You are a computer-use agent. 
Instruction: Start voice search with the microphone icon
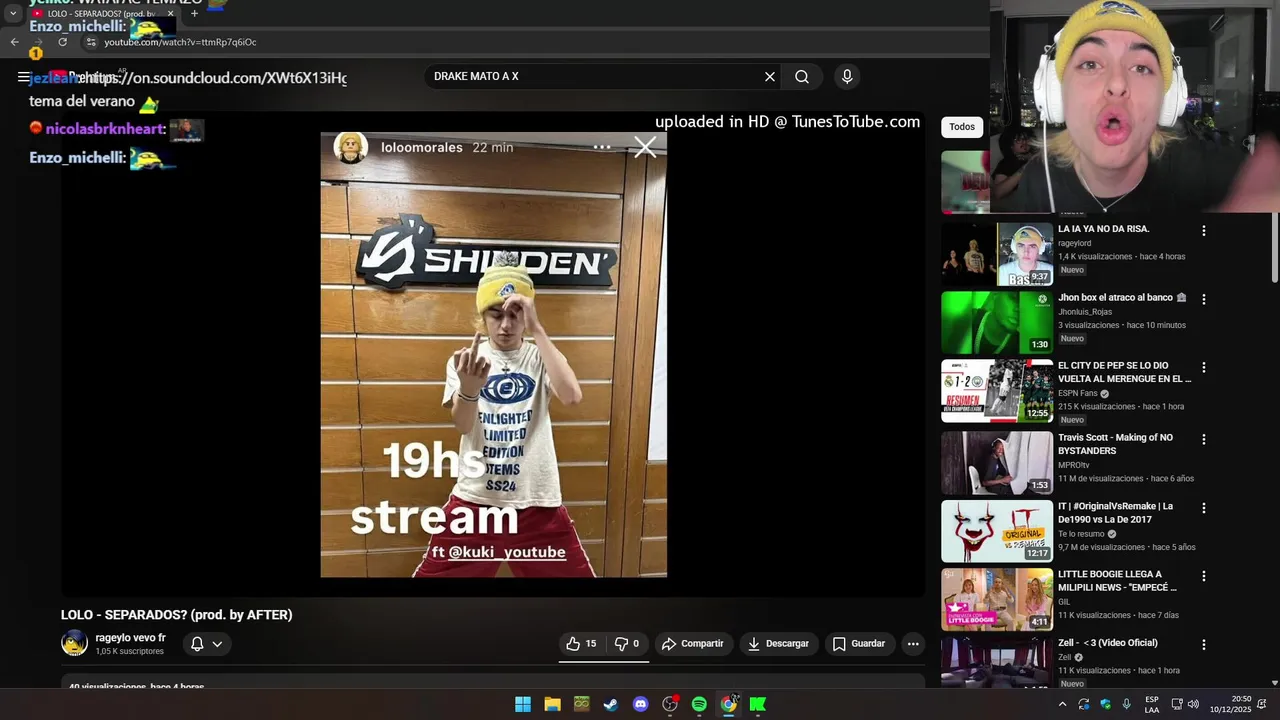point(847,77)
